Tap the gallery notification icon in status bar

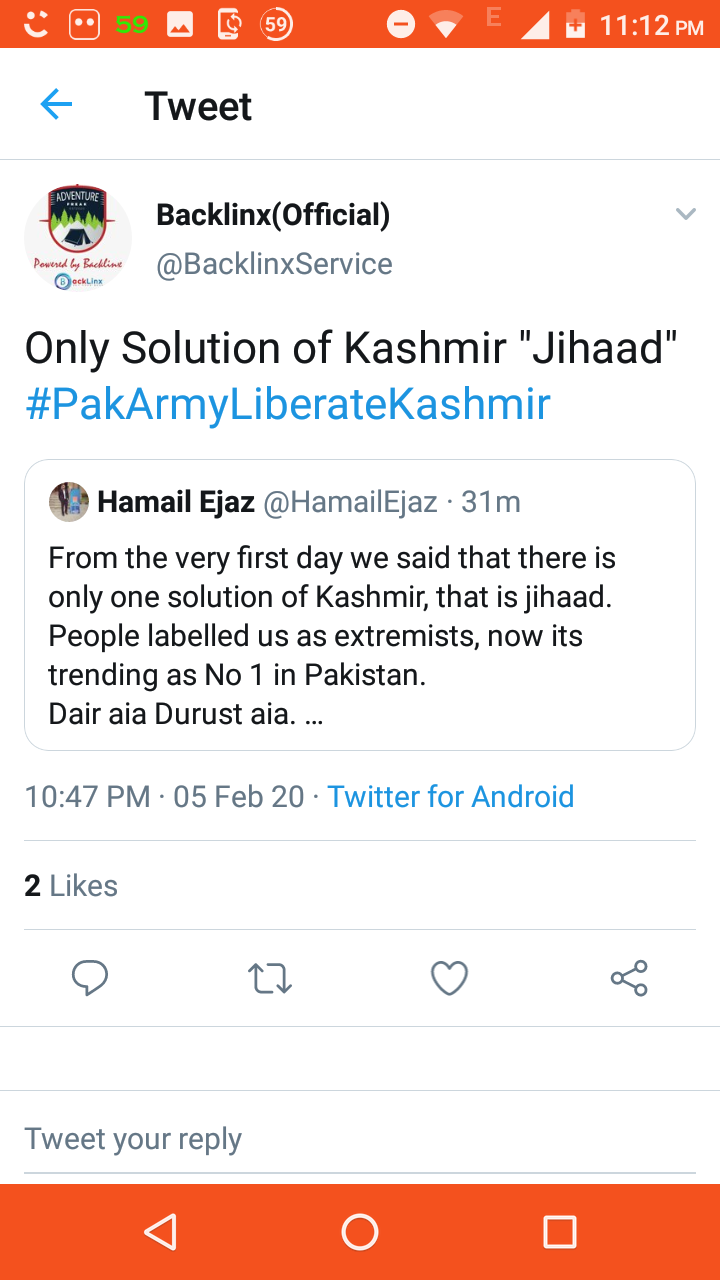180,25
